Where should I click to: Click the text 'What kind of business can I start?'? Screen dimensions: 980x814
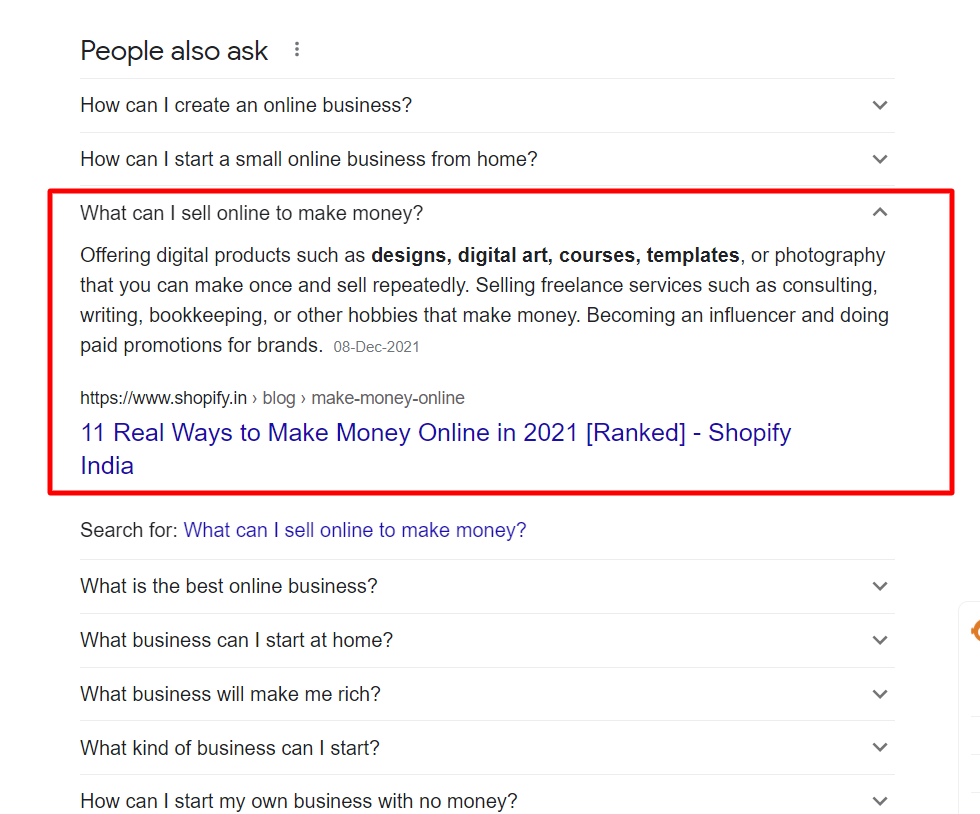[x=230, y=748]
